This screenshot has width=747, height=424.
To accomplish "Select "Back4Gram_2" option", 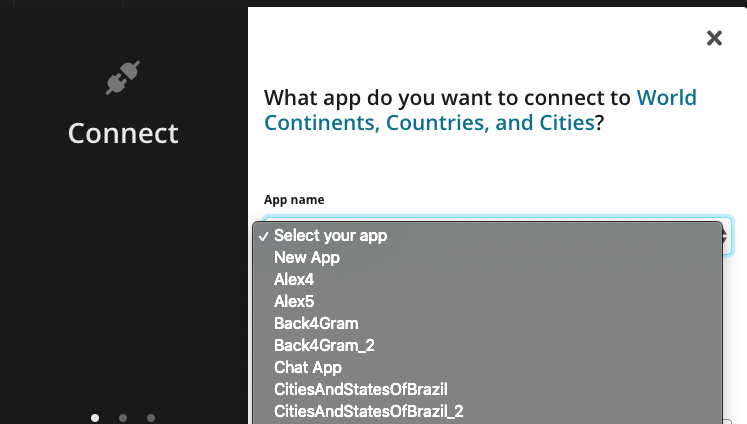I will 488,345.
